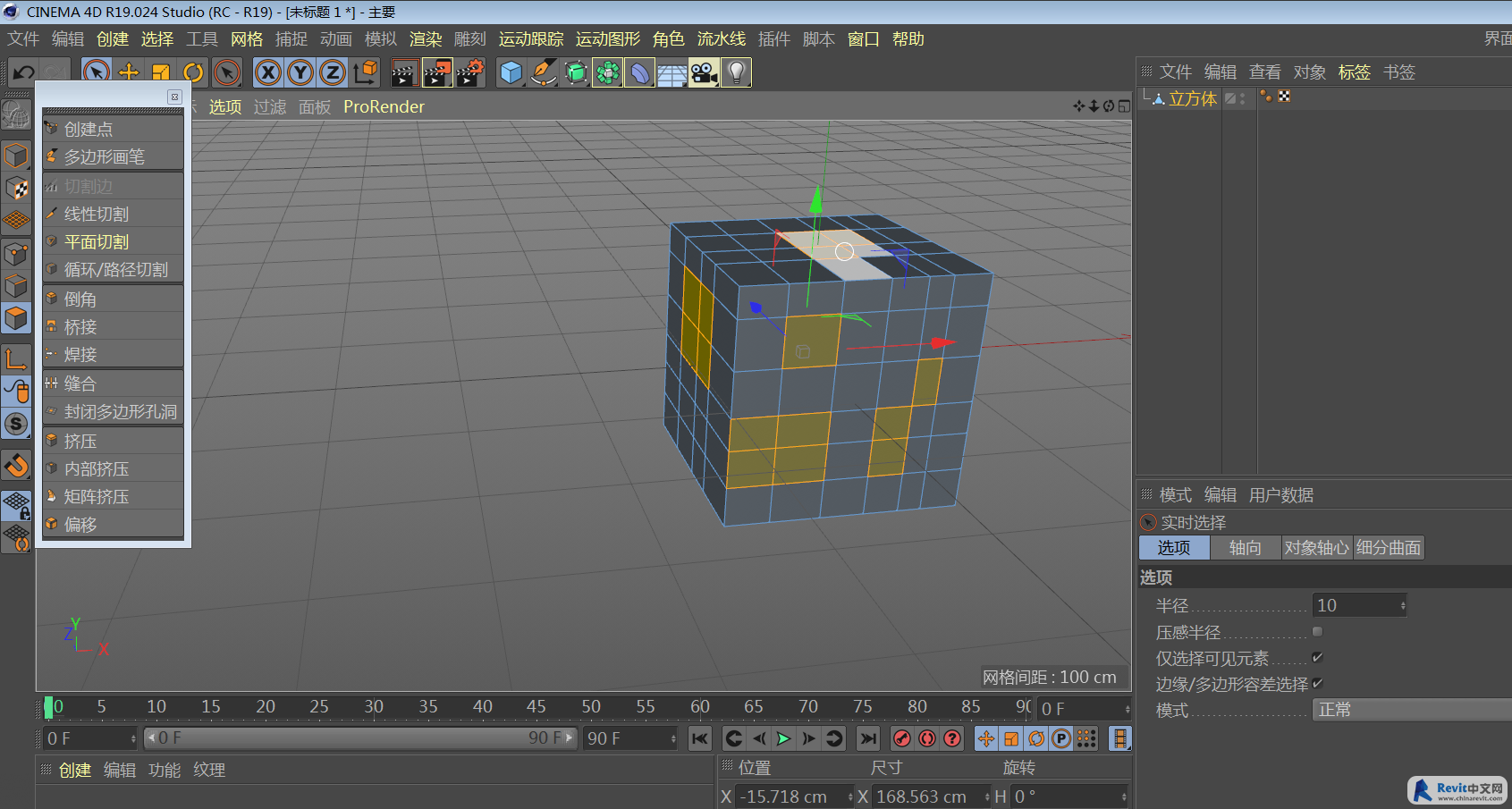Viewport: 1512px width, 809px height.
Task: Toggle 立方体 visibility dots
Action: (1242, 98)
